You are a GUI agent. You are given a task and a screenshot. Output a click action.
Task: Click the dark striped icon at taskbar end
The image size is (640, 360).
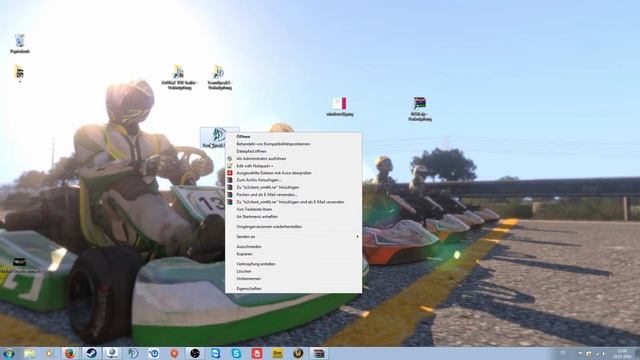319,353
